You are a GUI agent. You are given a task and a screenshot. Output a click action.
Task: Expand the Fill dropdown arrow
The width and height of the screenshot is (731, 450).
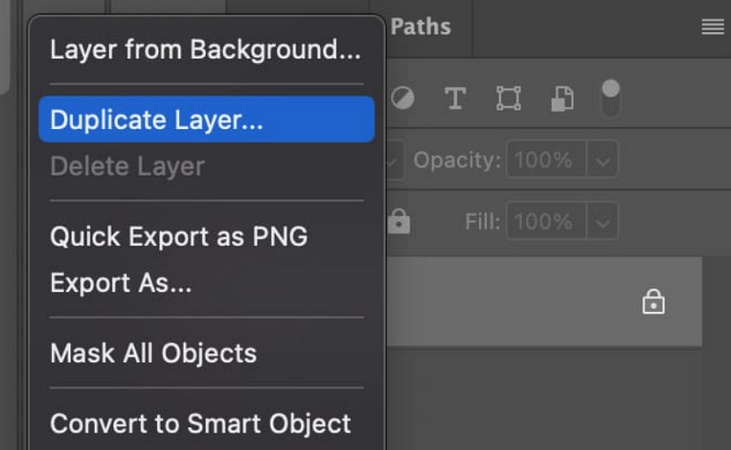(x=602, y=221)
